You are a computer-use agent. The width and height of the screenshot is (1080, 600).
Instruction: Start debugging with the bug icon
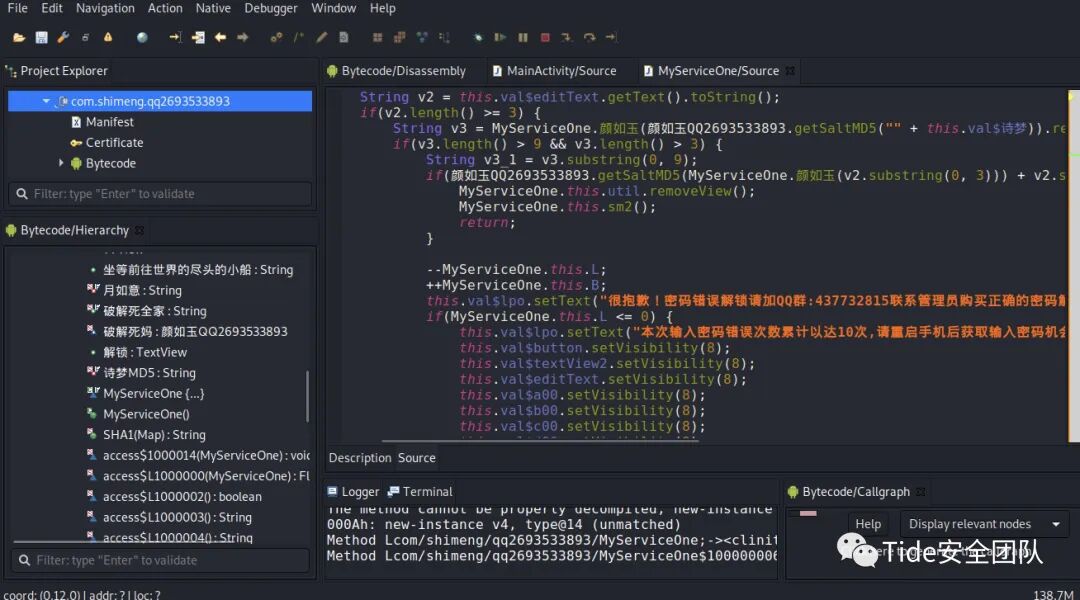pyautogui.click(x=478, y=37)
